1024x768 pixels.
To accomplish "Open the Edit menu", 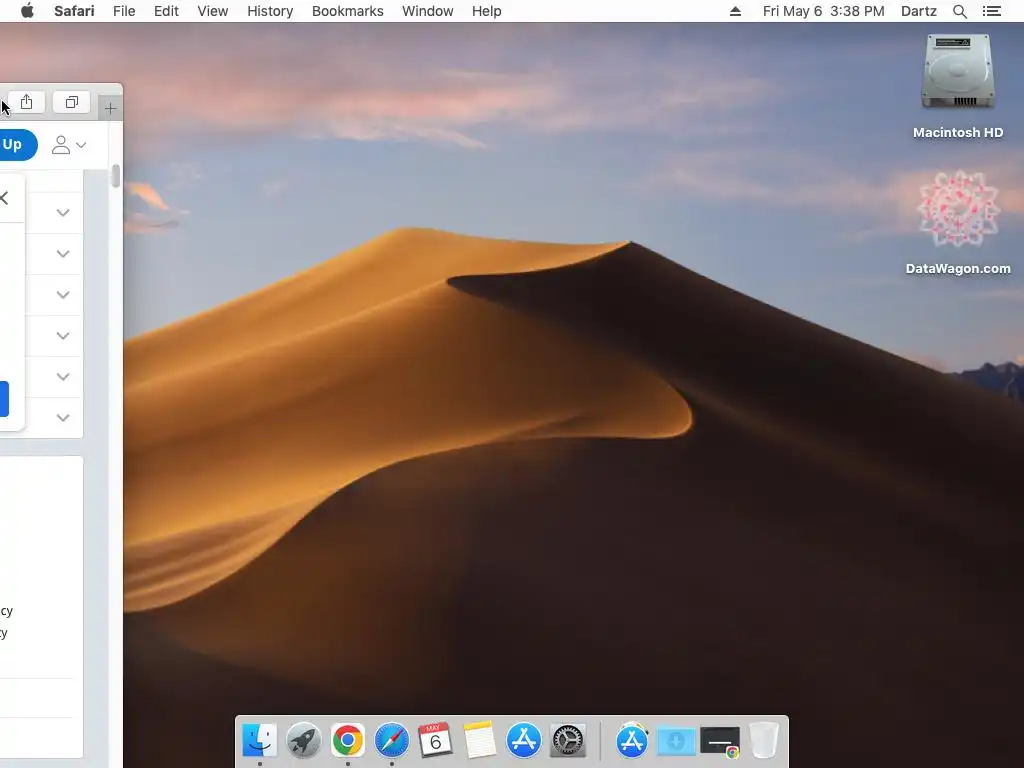I will (166, 11).
